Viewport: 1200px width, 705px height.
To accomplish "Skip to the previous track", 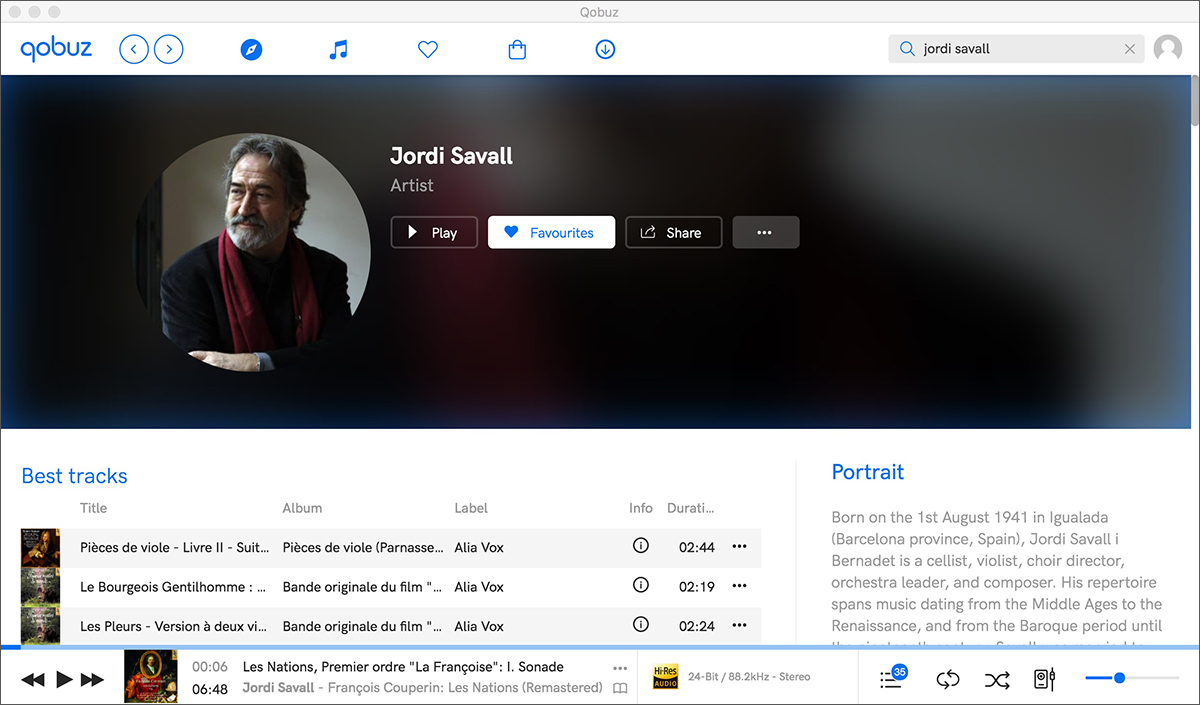I will (x=33, y=680).
